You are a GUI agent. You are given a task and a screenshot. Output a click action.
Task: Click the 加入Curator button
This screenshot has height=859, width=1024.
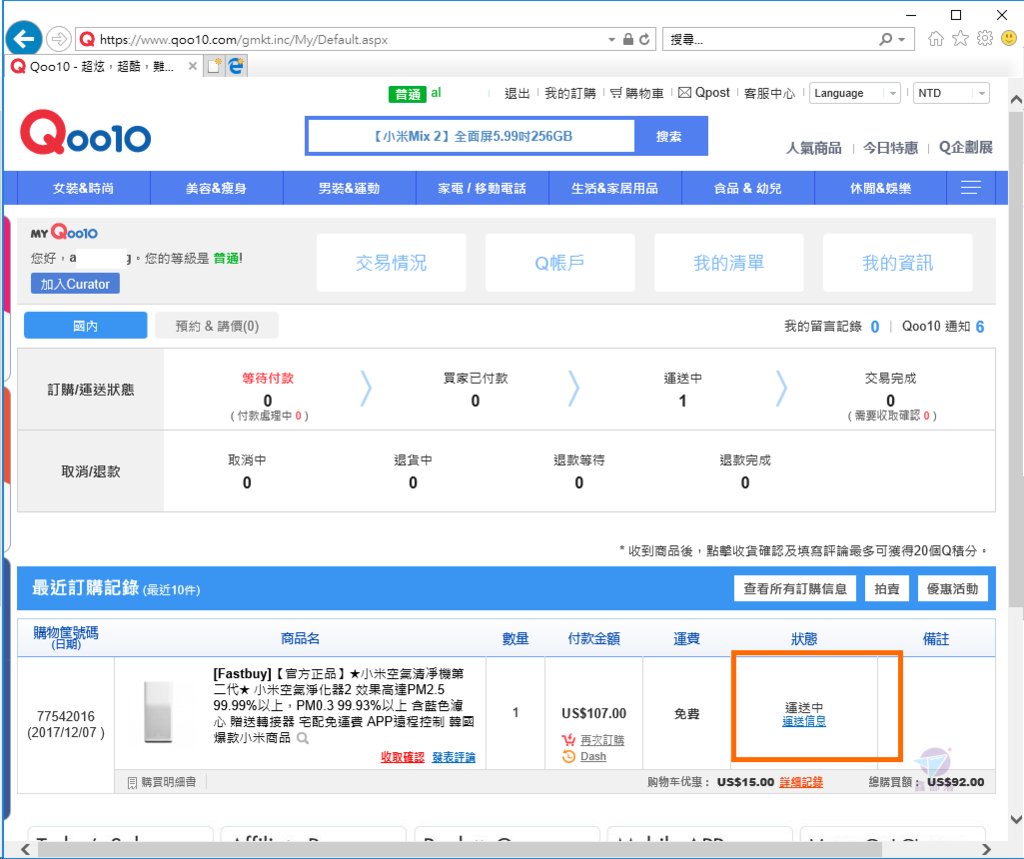(75, 284)
